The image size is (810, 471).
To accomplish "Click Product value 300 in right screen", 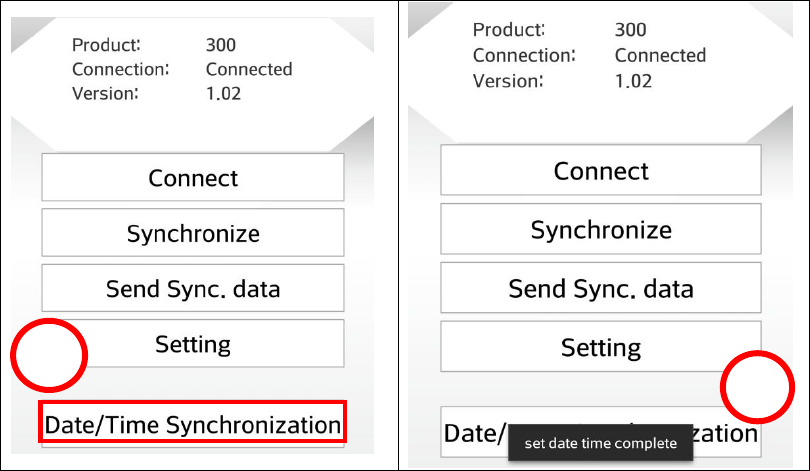I will 630,29.
